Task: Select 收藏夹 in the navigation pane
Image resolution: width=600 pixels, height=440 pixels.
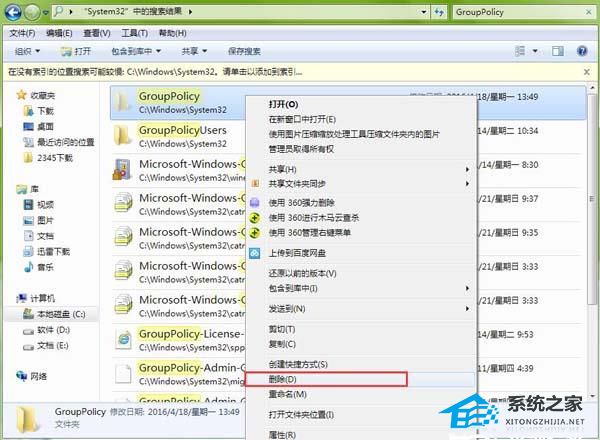Action: 36,95
